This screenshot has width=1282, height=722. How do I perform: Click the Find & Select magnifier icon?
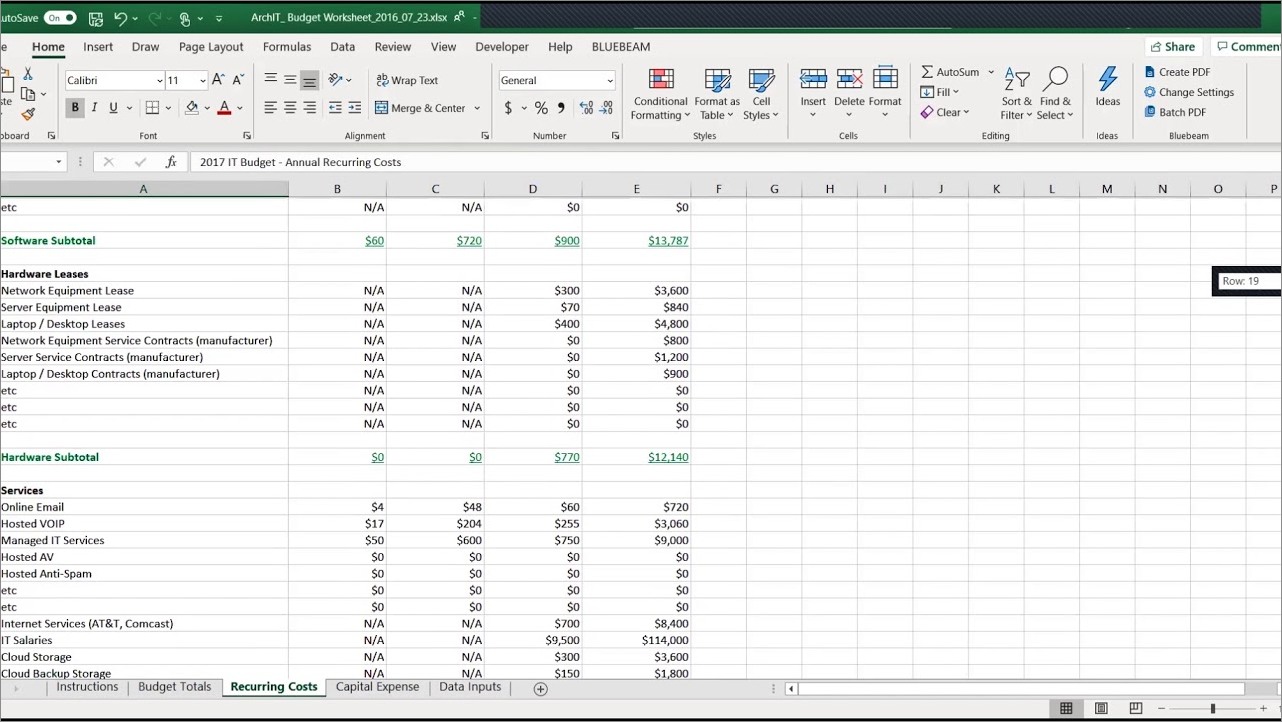pos(1055,80)
